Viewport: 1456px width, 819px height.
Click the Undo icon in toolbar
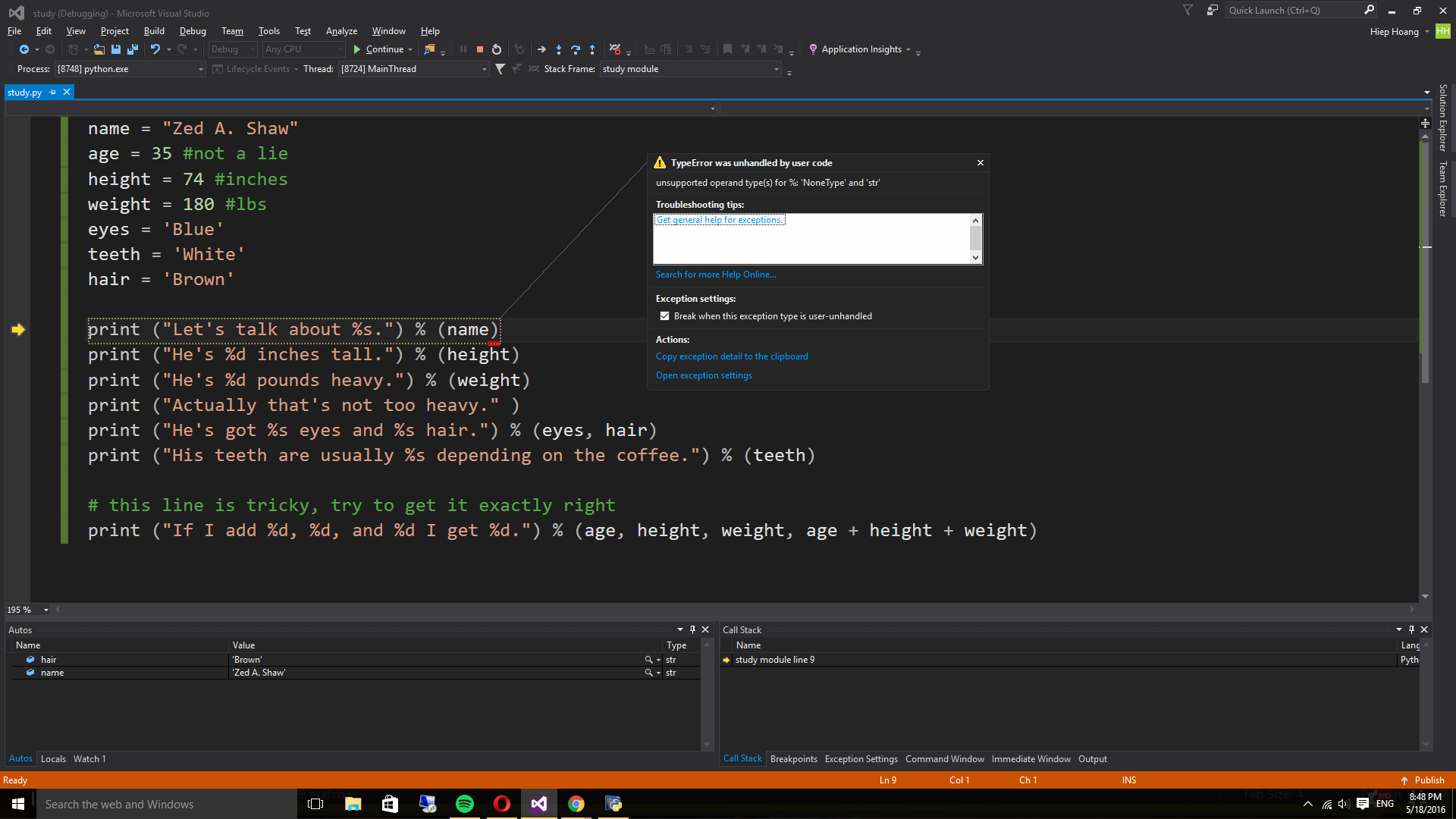point(155,49)
